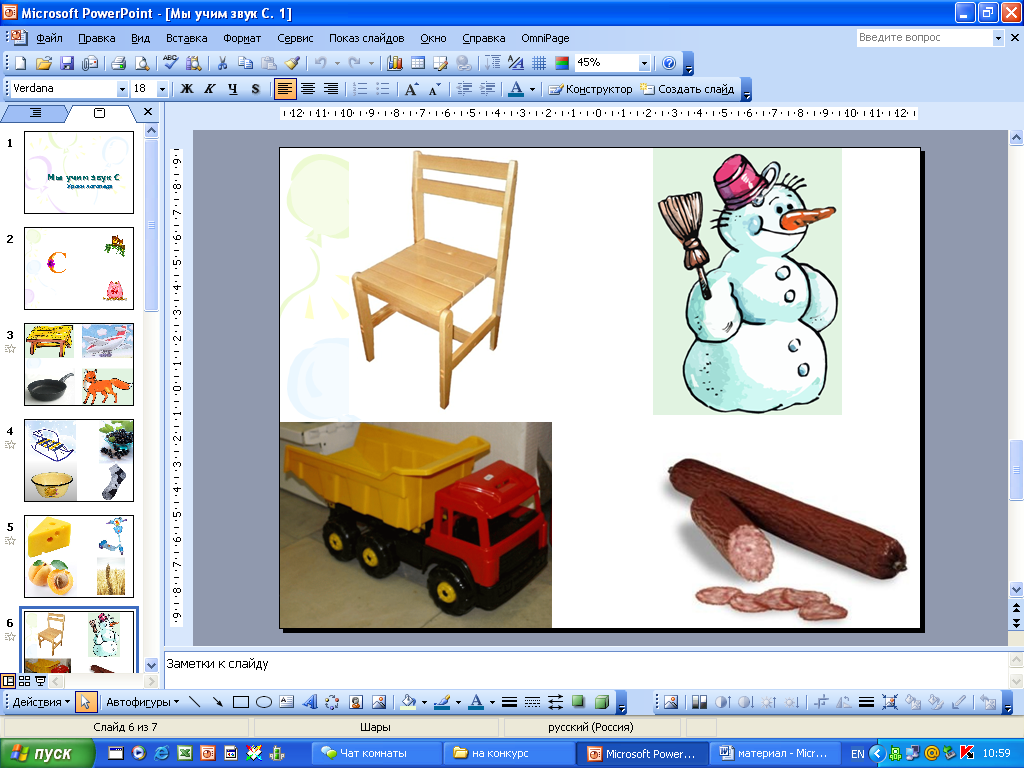The width and height of the screenshot is (1024, 768).
Task: Open the font size 18 dropdown
Action: tap(163, 89)
